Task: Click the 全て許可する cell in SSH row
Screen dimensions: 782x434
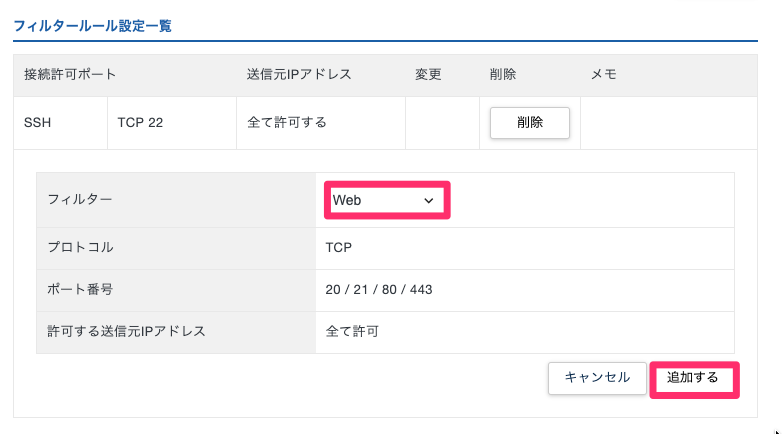Action: point(287,123)
